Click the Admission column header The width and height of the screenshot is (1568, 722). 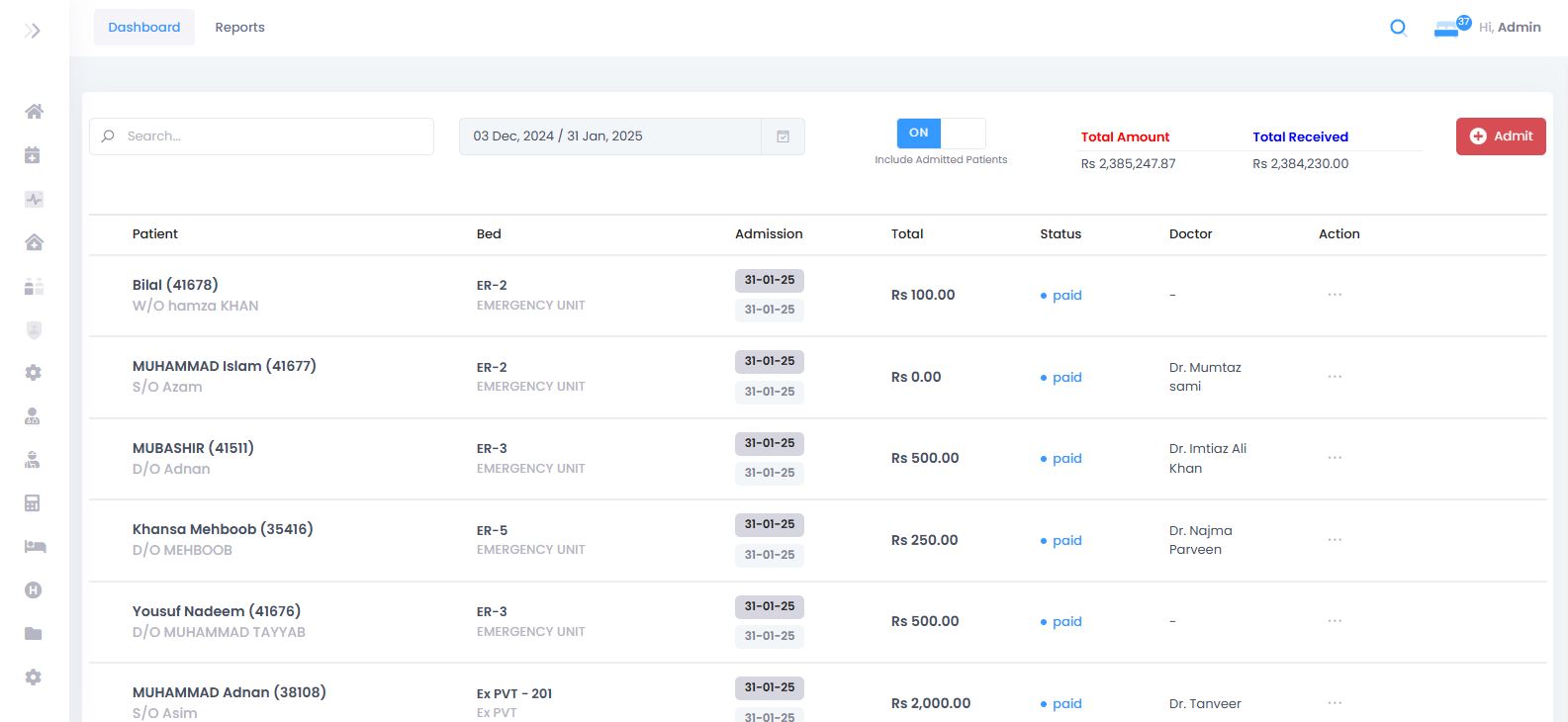point(769,234)
